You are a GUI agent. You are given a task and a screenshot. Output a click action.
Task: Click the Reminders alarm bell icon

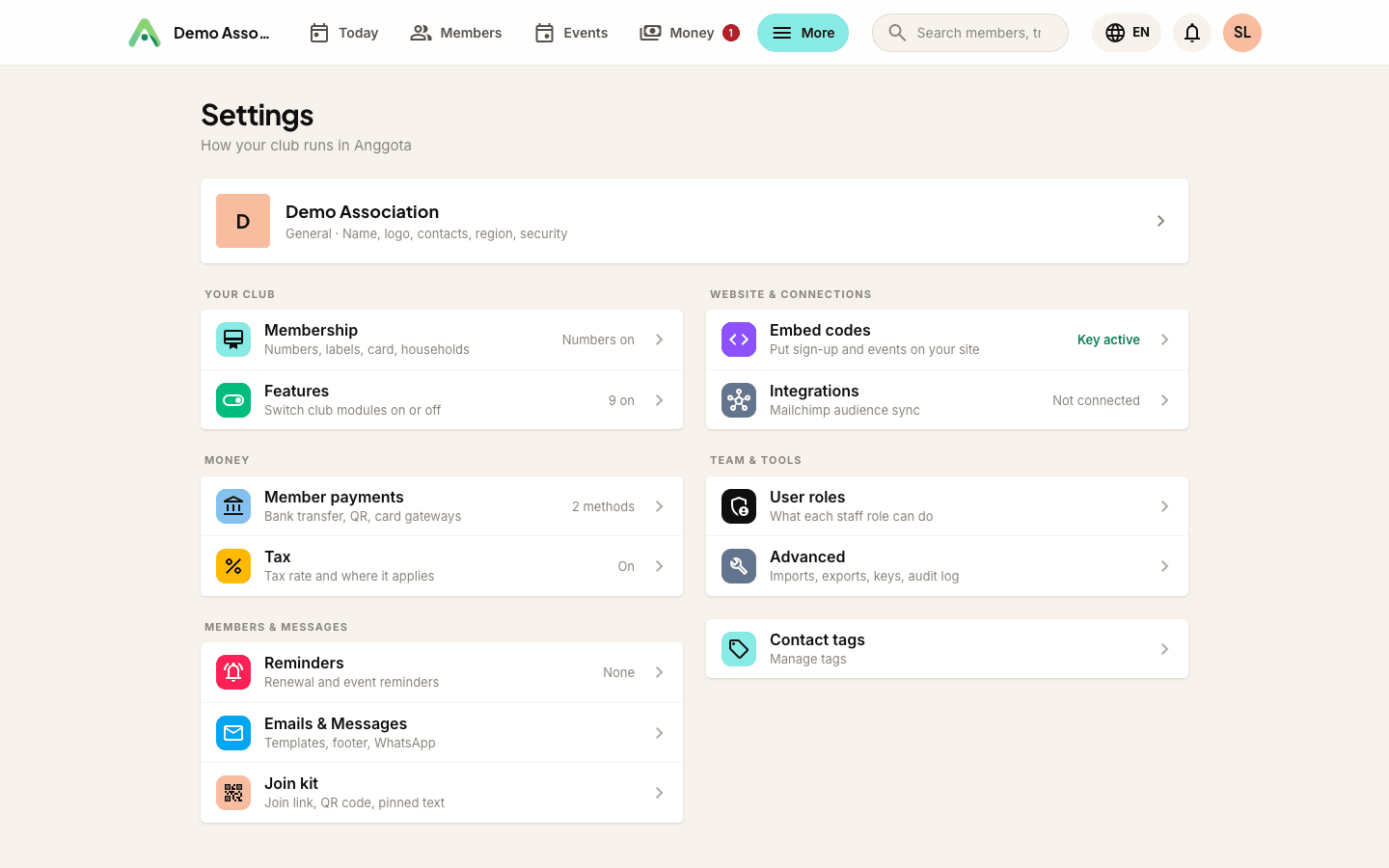coord(233,672)
